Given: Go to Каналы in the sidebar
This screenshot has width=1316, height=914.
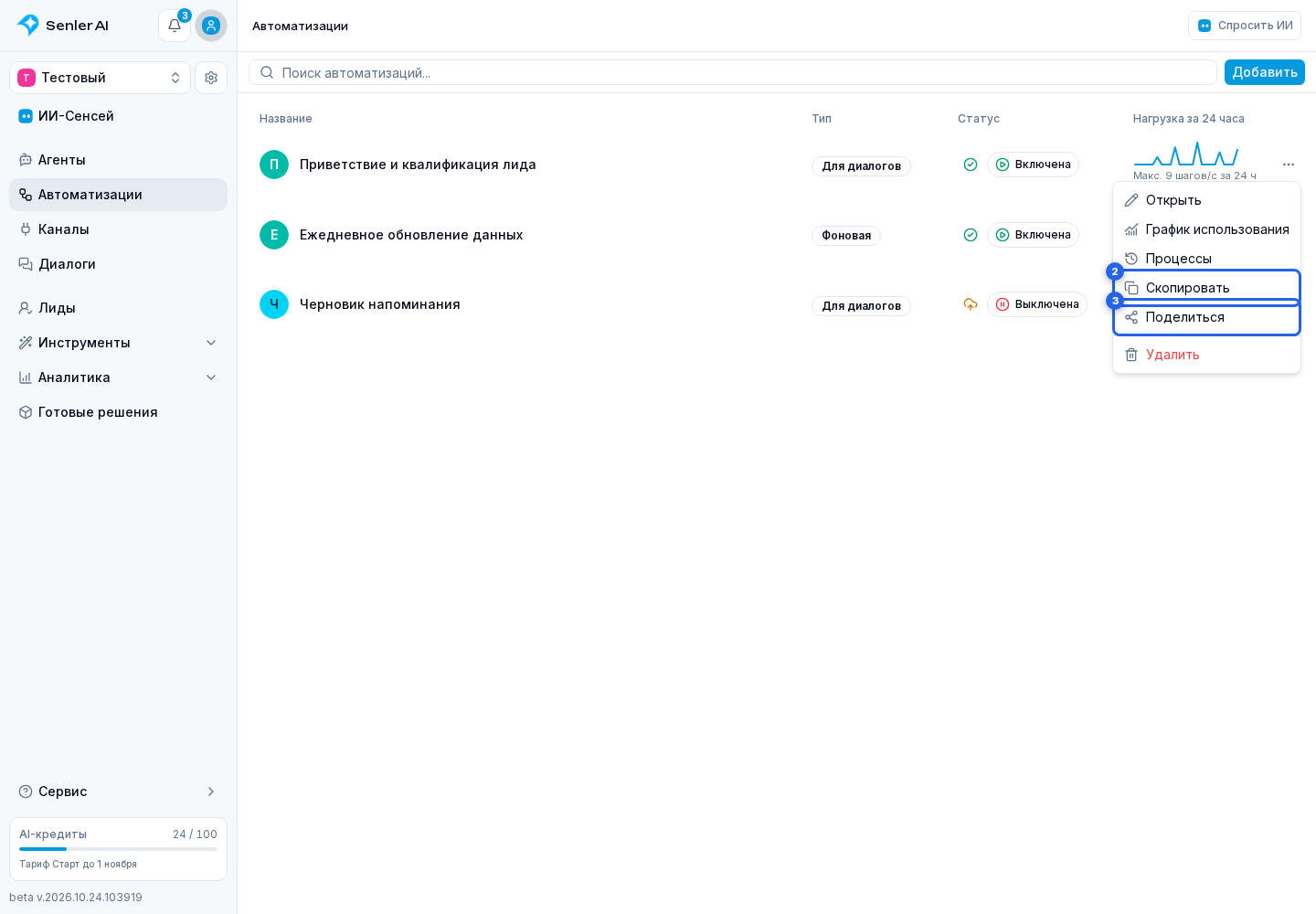Looking at the screenshot, I should coord(118,229).
